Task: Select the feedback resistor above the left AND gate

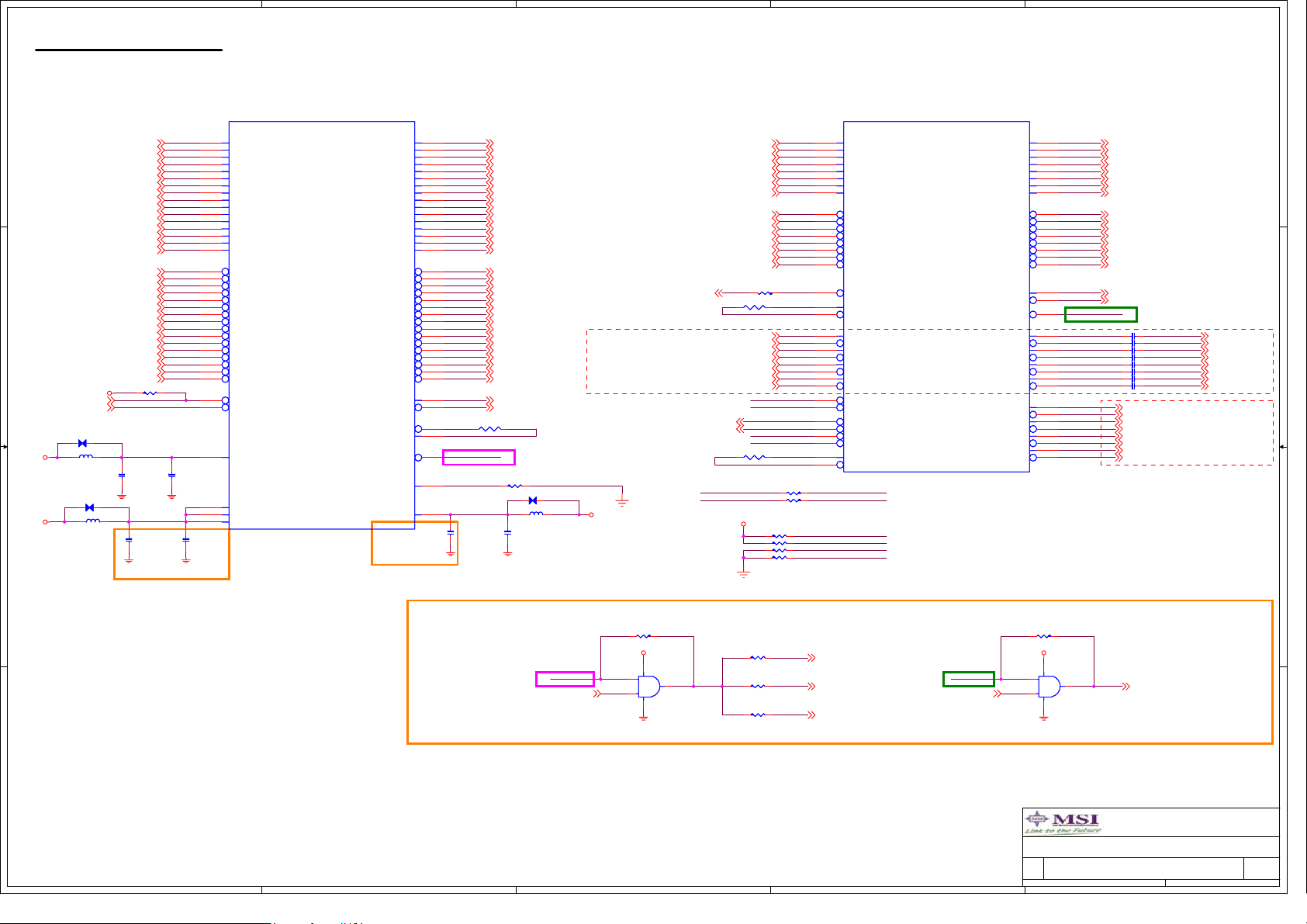Action: [644, 636]
